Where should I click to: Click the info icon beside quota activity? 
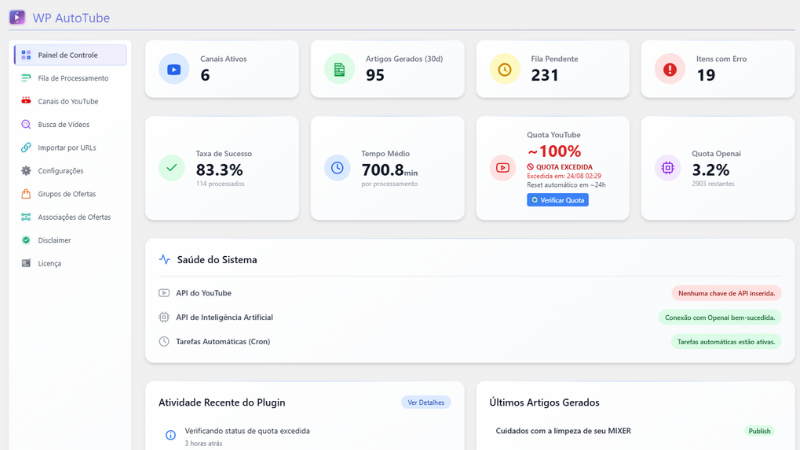tap(170, 435)
